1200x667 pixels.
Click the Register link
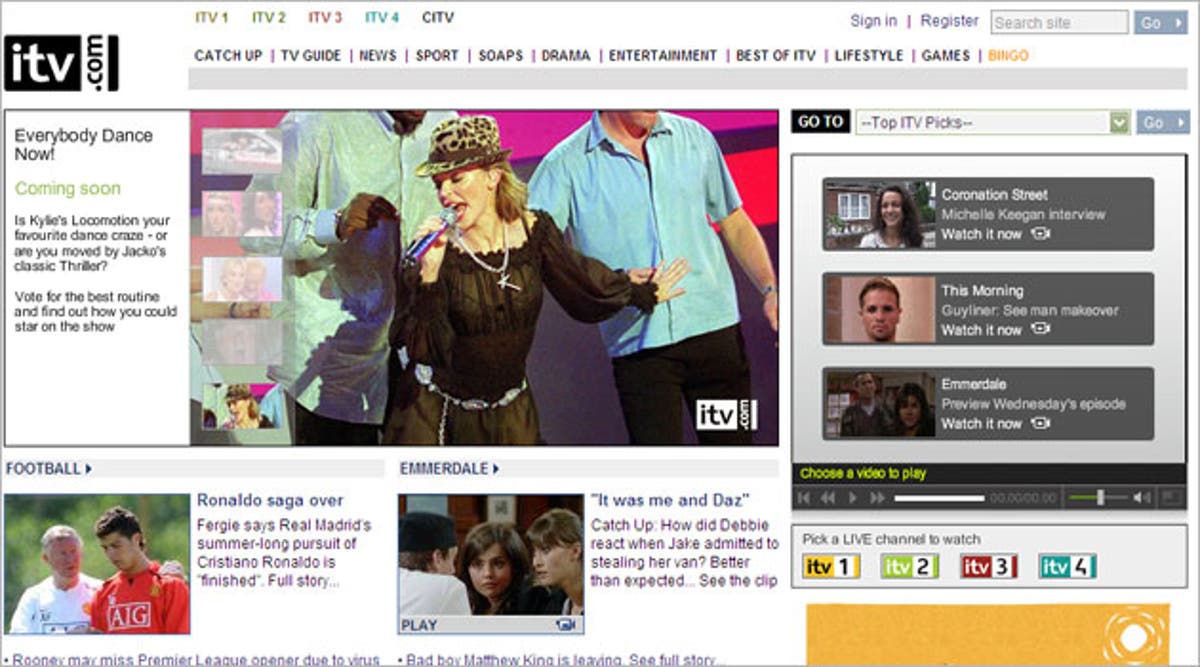tap(949, 21)
